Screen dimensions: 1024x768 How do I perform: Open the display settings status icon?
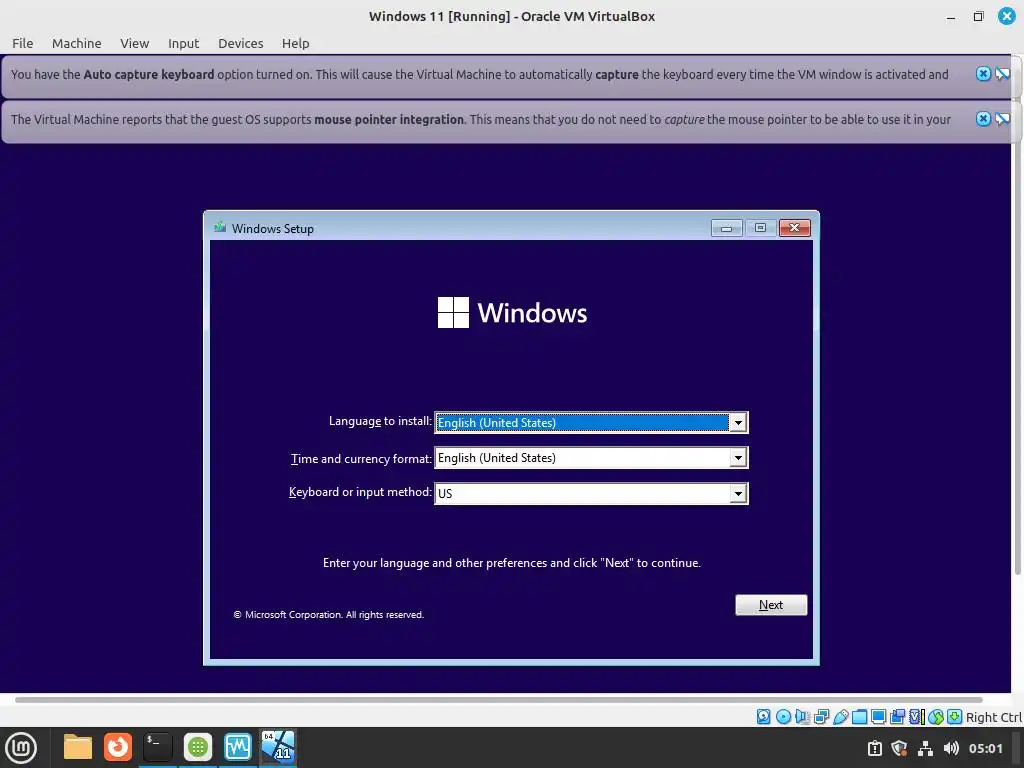coord(878,717)
